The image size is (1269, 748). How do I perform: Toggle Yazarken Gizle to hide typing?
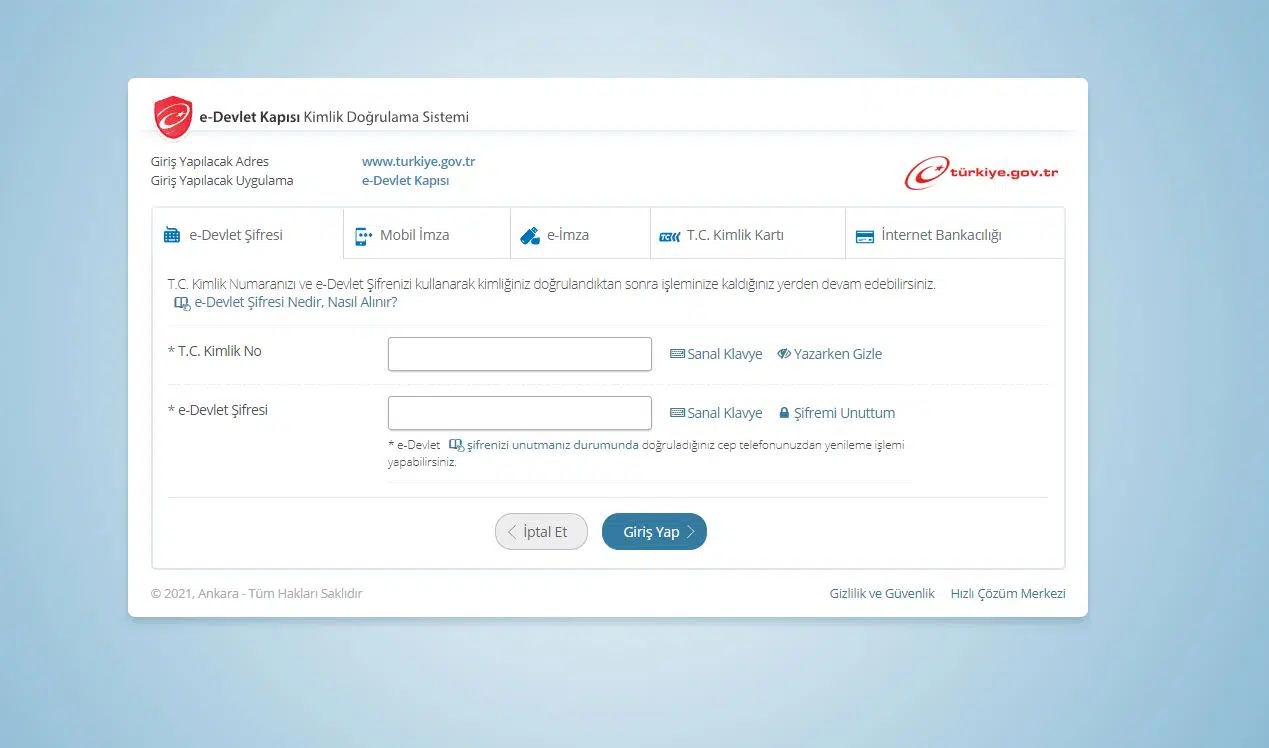click(830, 354)
